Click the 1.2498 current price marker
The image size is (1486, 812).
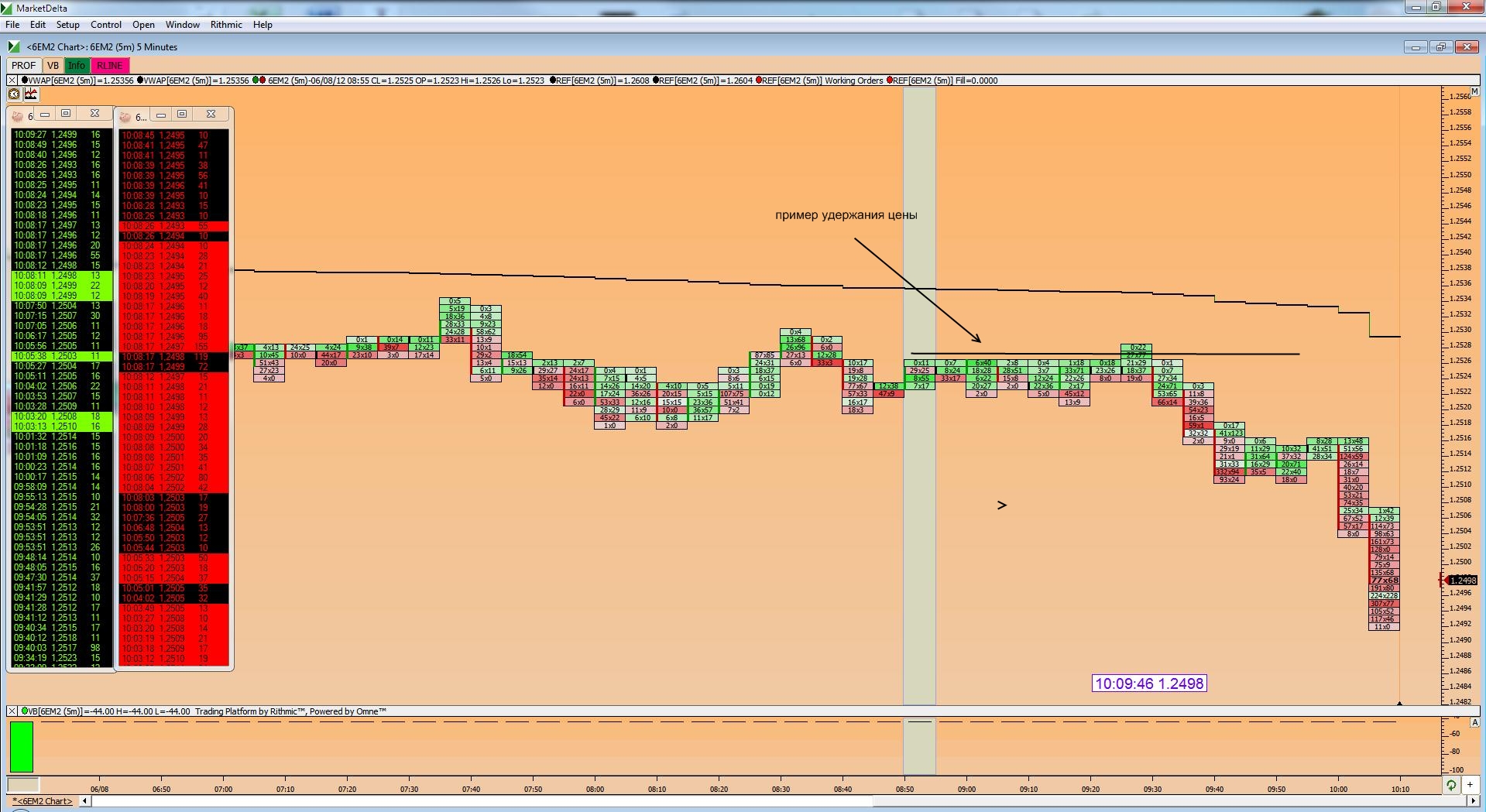(1461, 581)
